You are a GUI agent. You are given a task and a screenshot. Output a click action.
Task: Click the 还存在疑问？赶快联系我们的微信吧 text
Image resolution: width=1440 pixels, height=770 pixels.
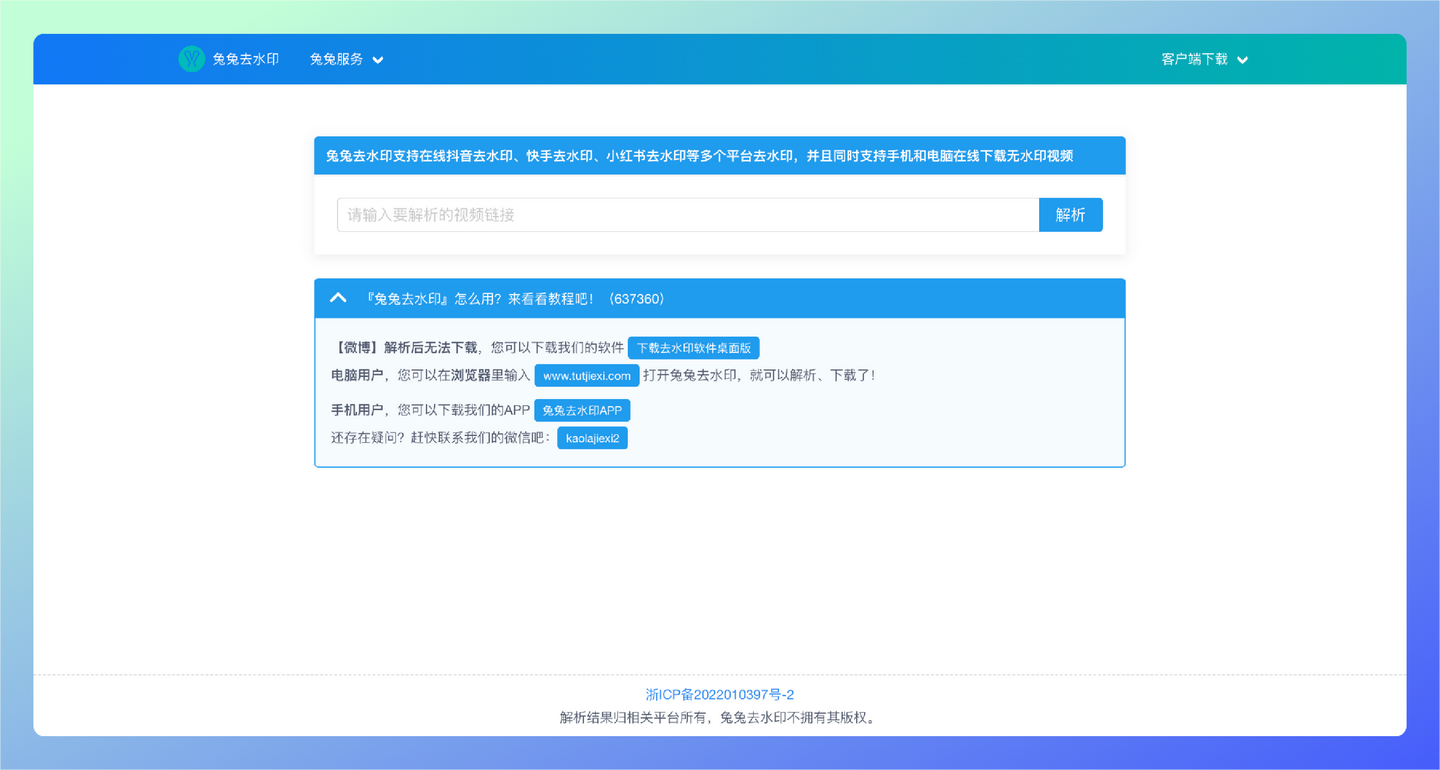[x=441, y=438]
